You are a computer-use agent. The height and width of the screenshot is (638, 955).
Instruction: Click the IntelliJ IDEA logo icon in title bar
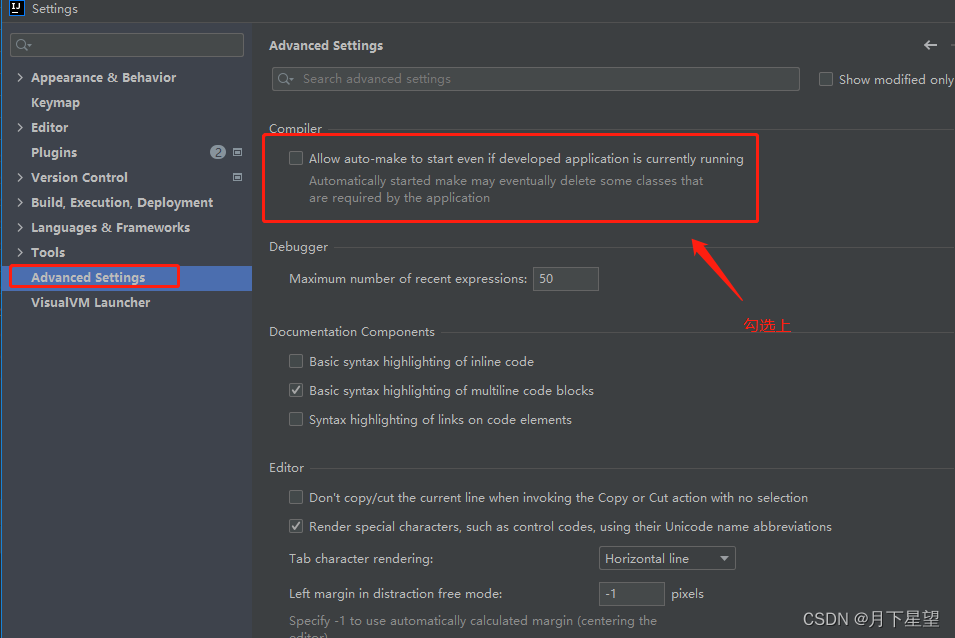[16, 8]
